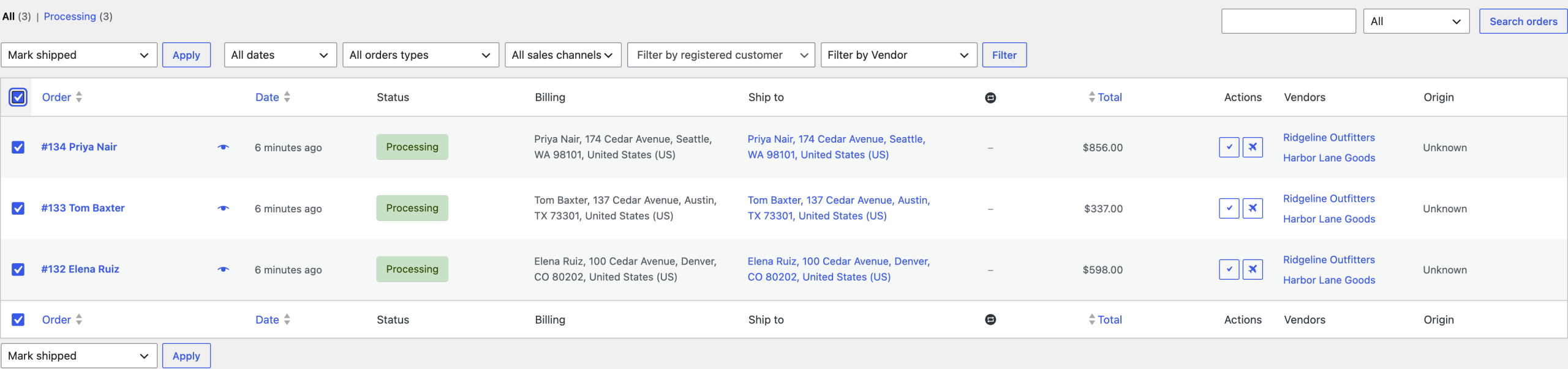Open Priya Nair's Seattle shipping address link

[836, 147]
